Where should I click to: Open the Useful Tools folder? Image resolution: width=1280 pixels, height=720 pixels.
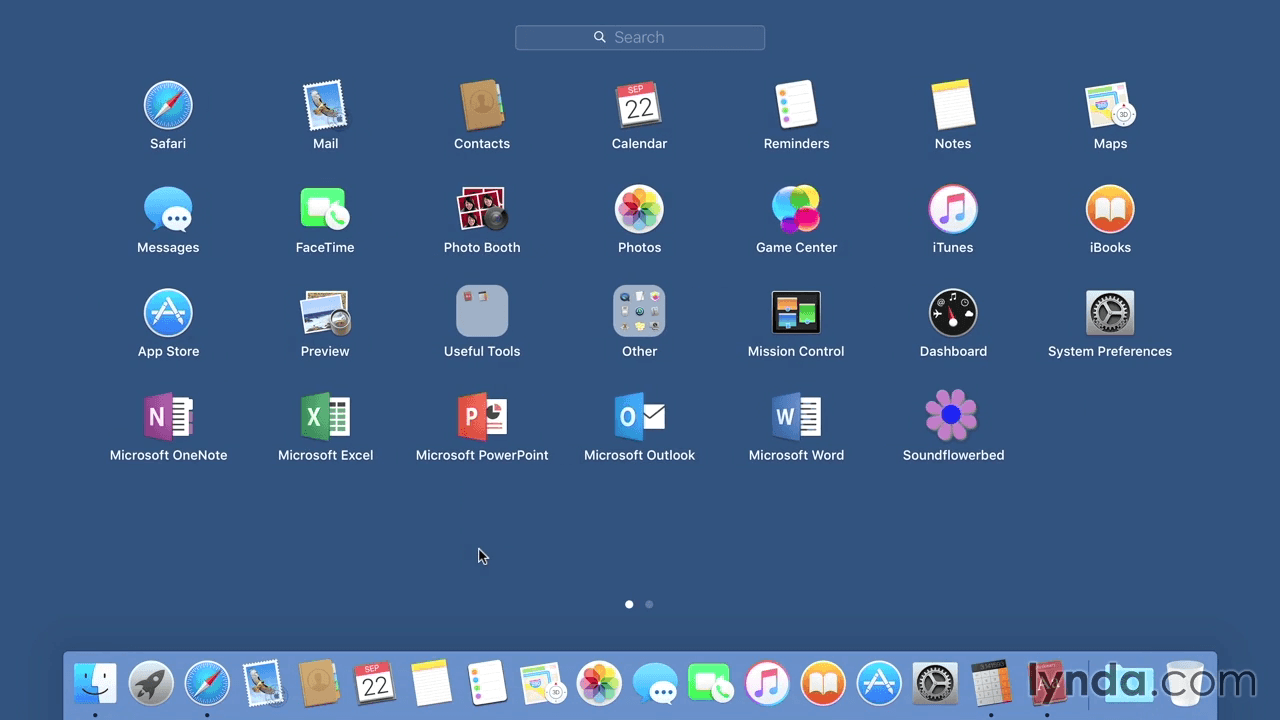(x=482, y=312)
